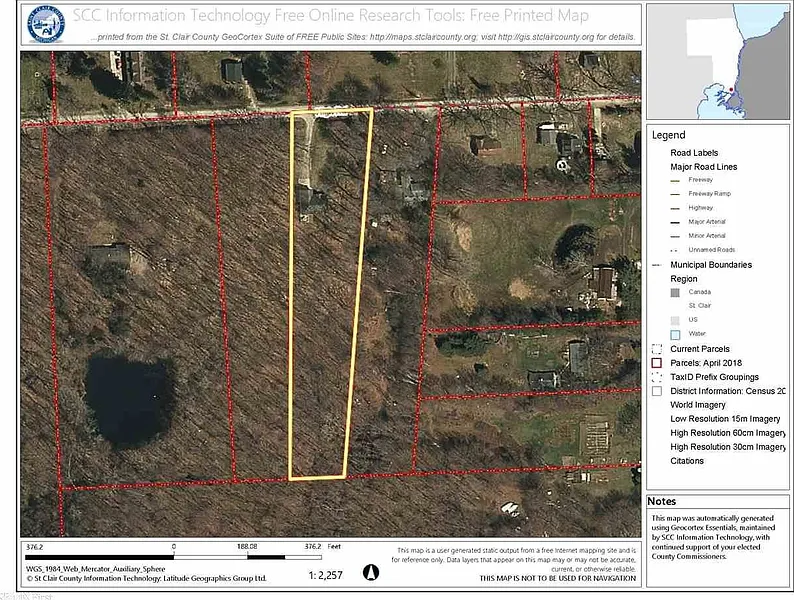Click the 'Highway' legend label
Viewport: 794px width, 600px height.
click(x=700, y=208)
